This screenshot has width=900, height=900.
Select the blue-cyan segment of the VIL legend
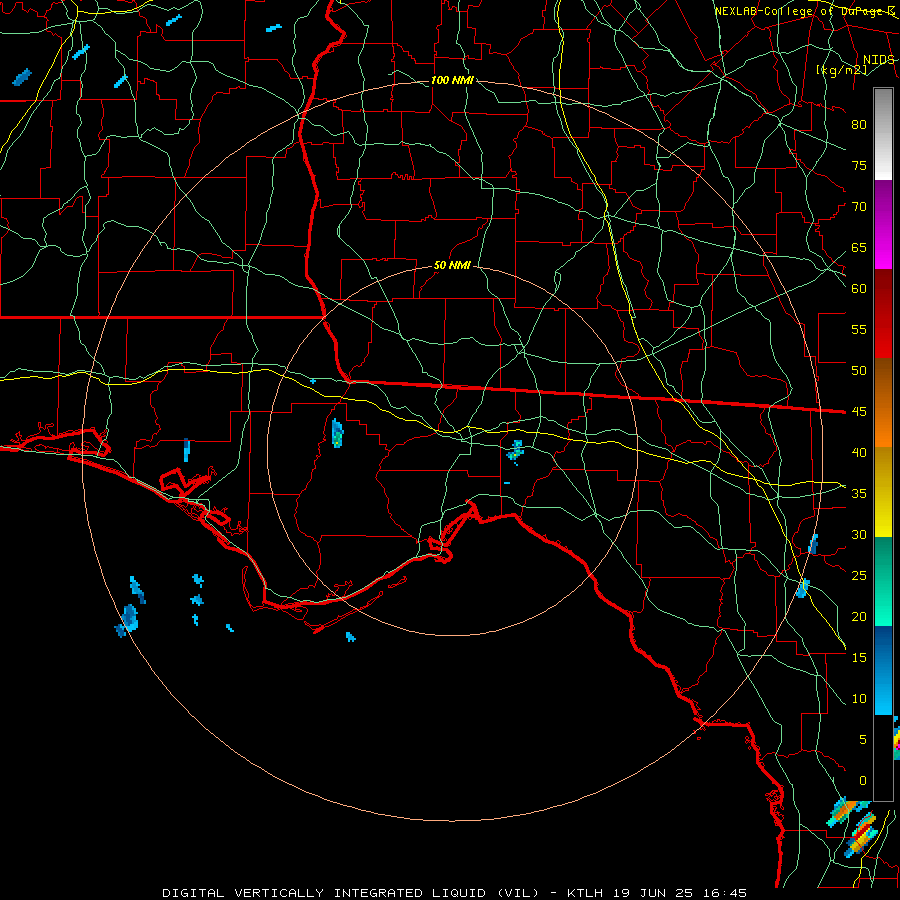pyautogui.click(x=883, y=670)
